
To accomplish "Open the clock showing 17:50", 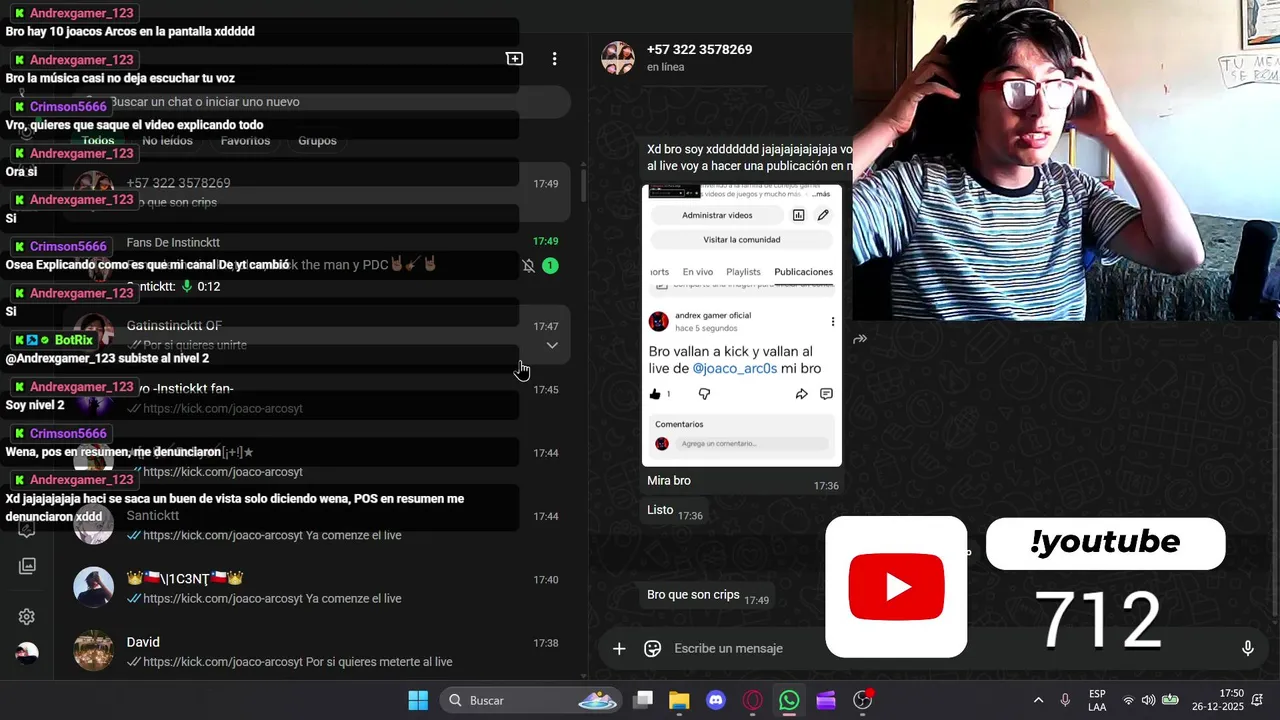I will point(1217,701).
